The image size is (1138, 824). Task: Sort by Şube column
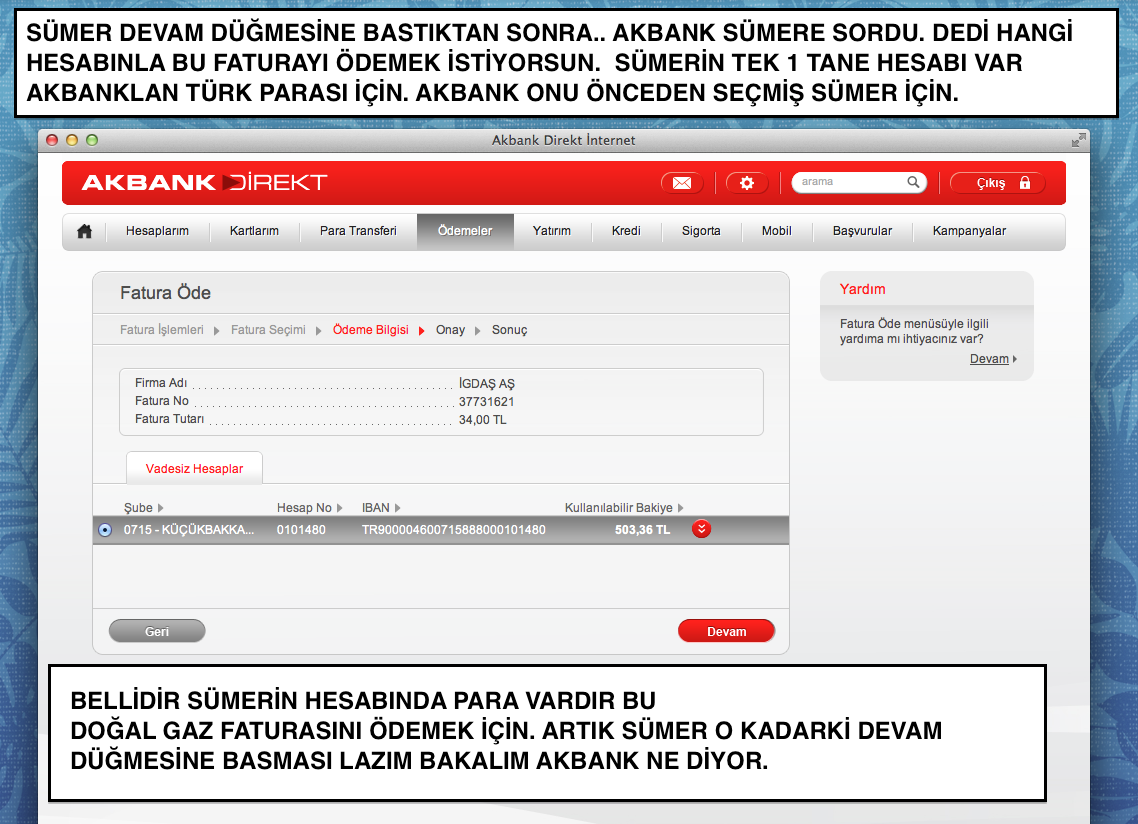tap(144, 507)
